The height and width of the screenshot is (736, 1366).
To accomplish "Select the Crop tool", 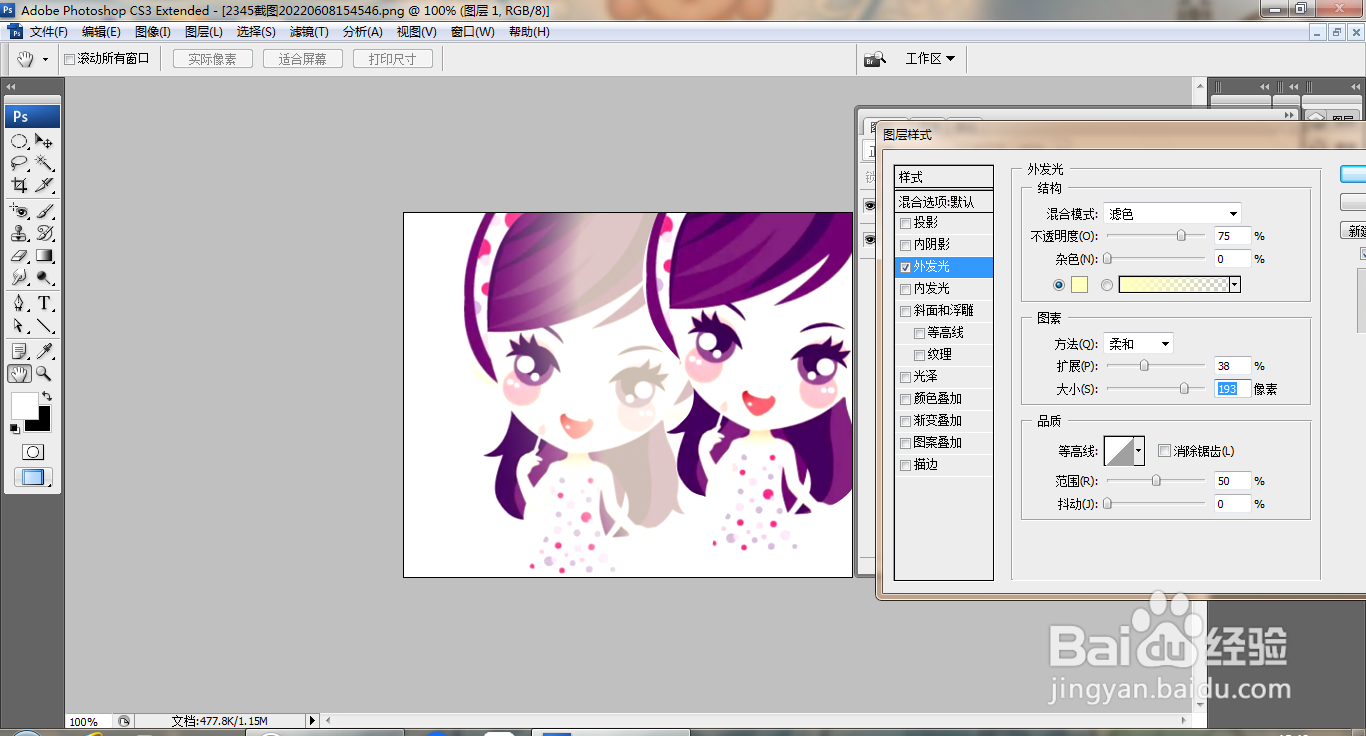I will (19, 185).
